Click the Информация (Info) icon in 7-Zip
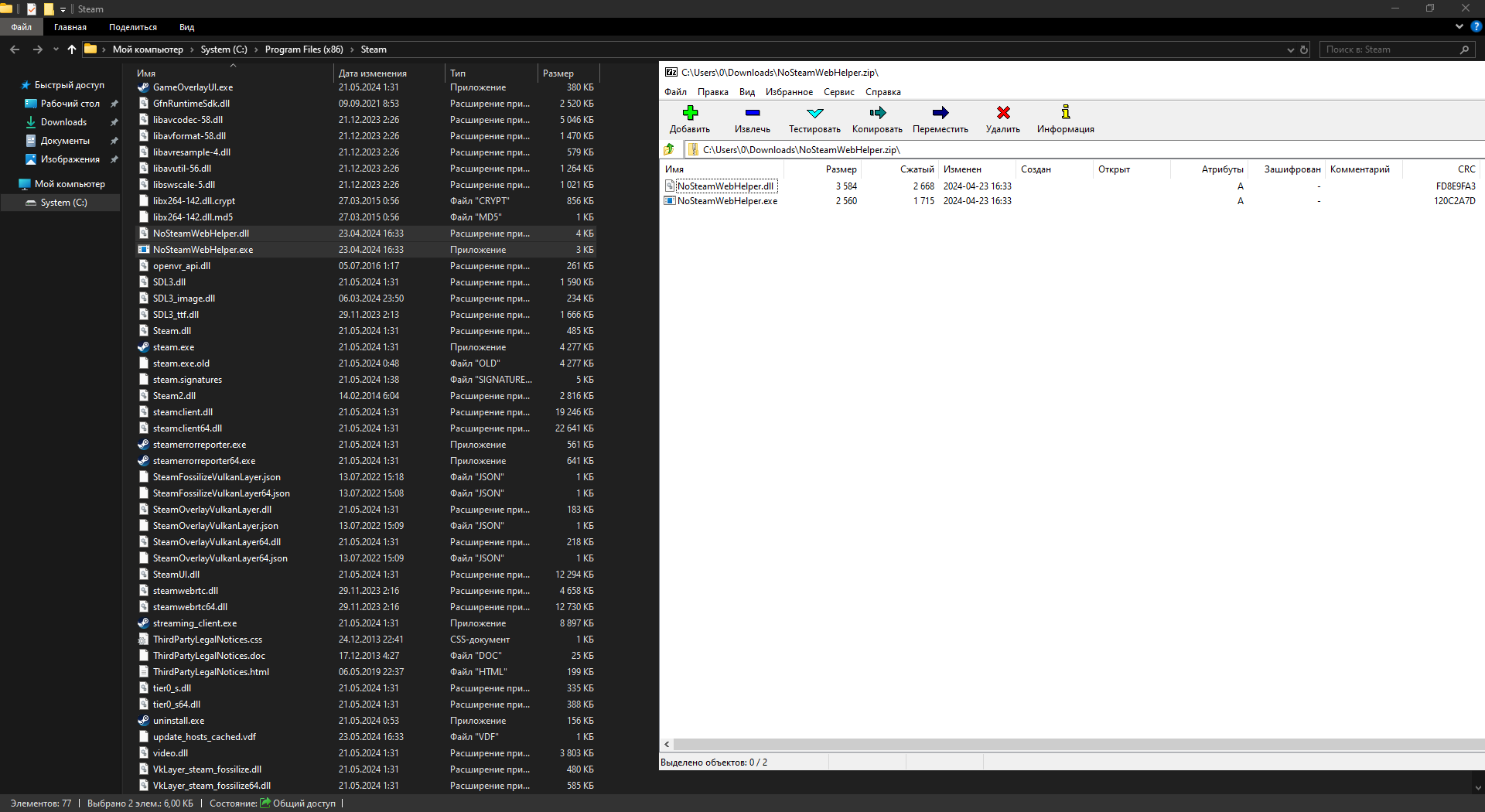Screen dimensions: 1485x812 pyautogui.click(x=1065, y=113)
